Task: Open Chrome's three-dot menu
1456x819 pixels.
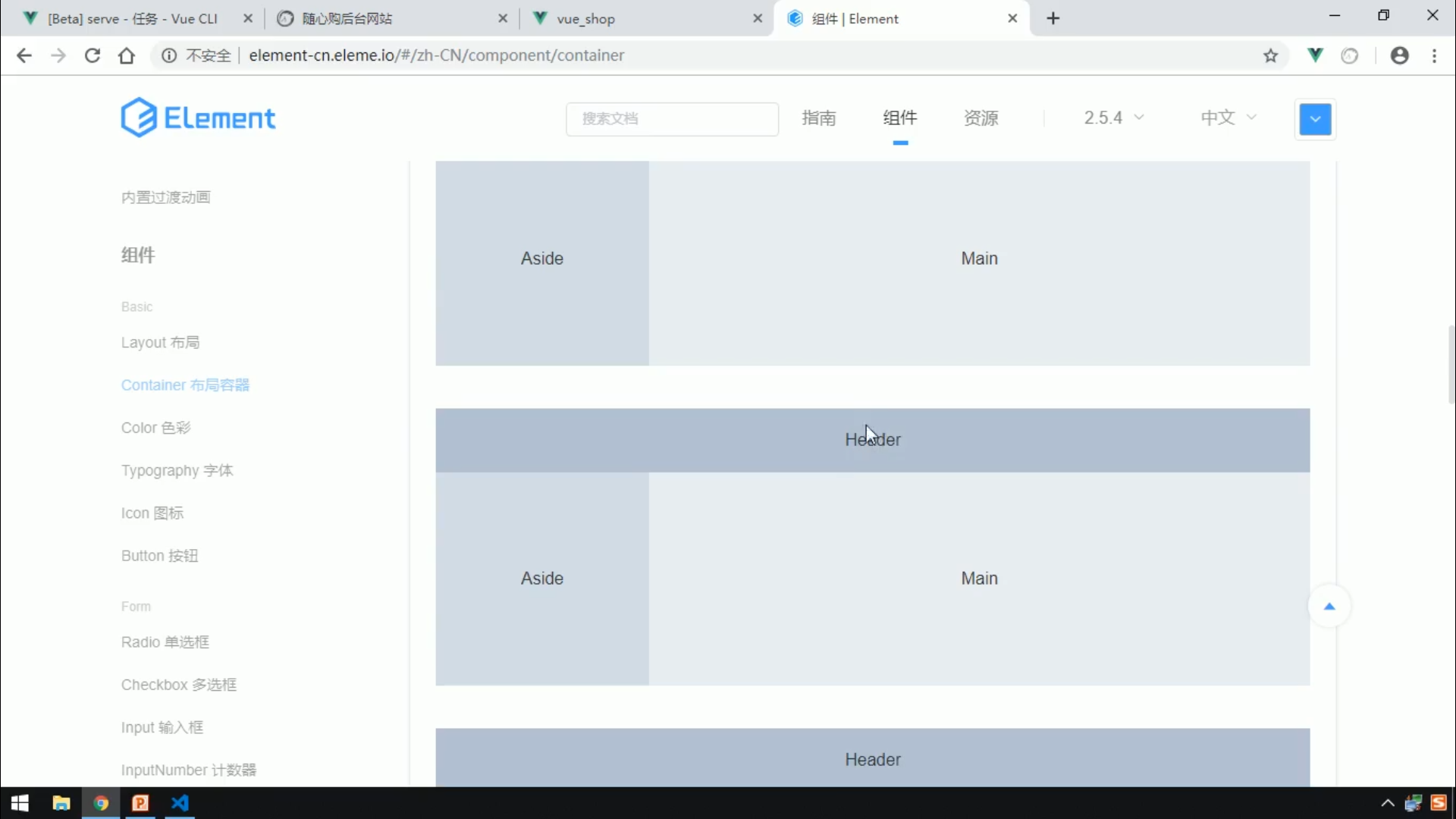Action: click(1434, 55)
